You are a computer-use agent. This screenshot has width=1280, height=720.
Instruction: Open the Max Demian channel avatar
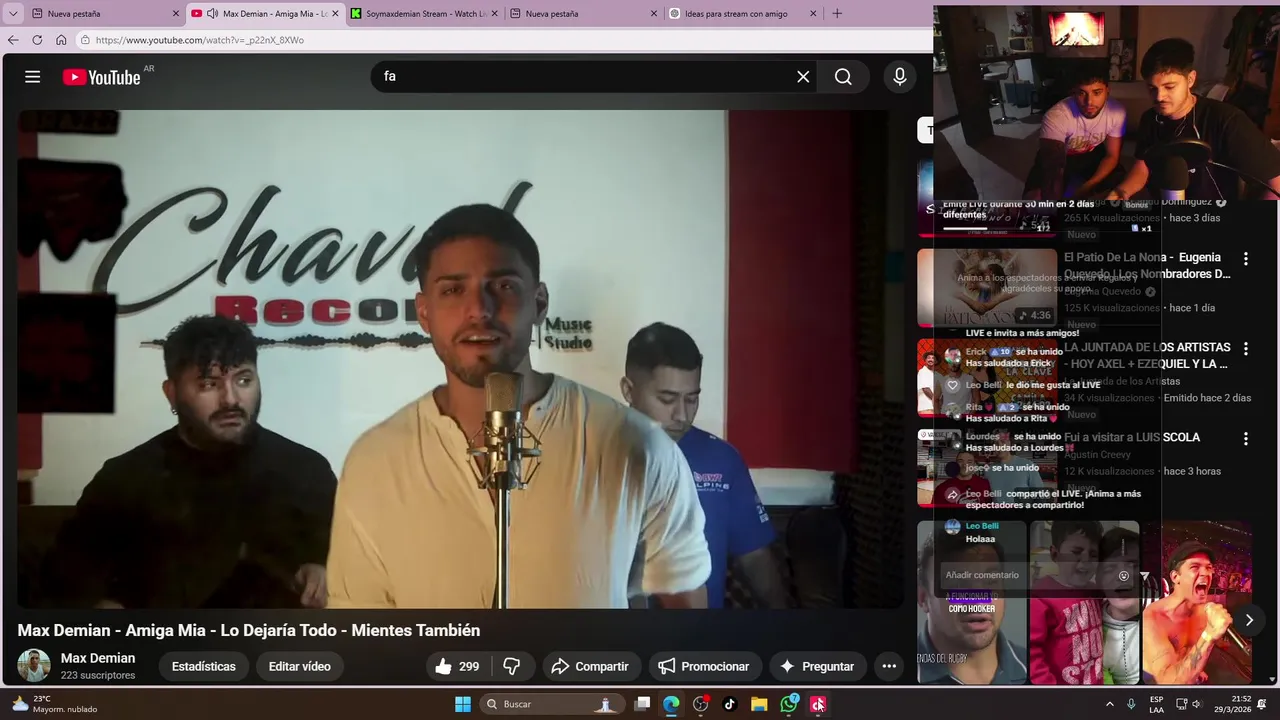[33, 666]
